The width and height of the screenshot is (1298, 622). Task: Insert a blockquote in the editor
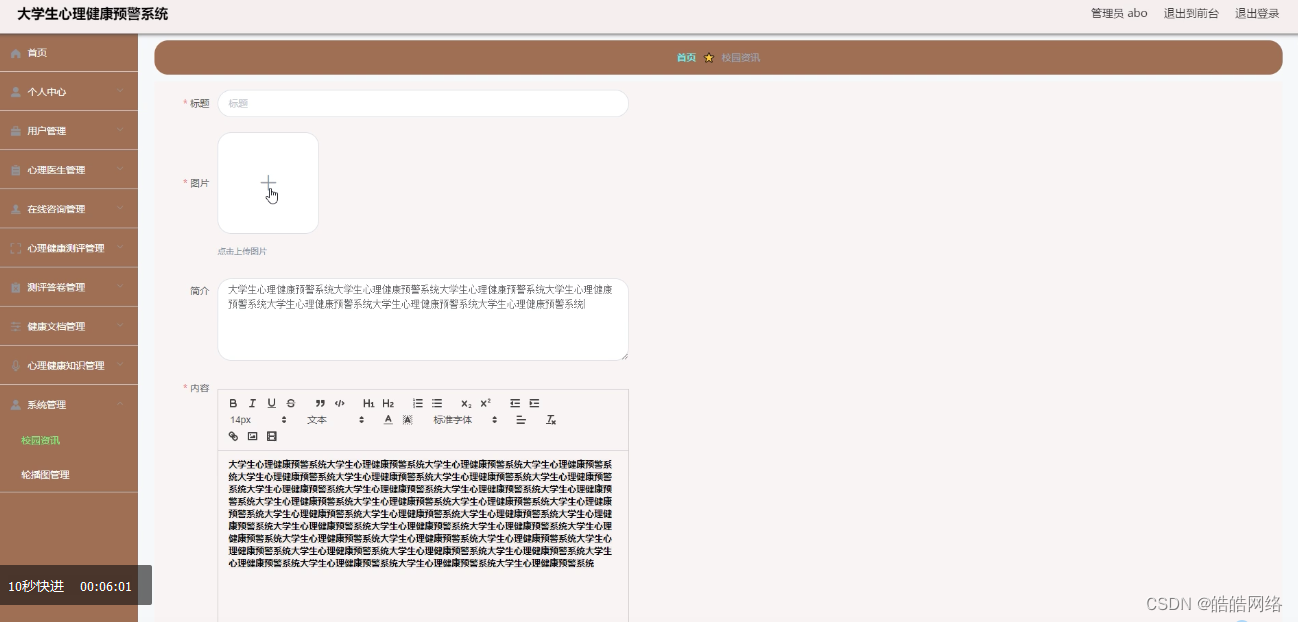tap(319, 403)
